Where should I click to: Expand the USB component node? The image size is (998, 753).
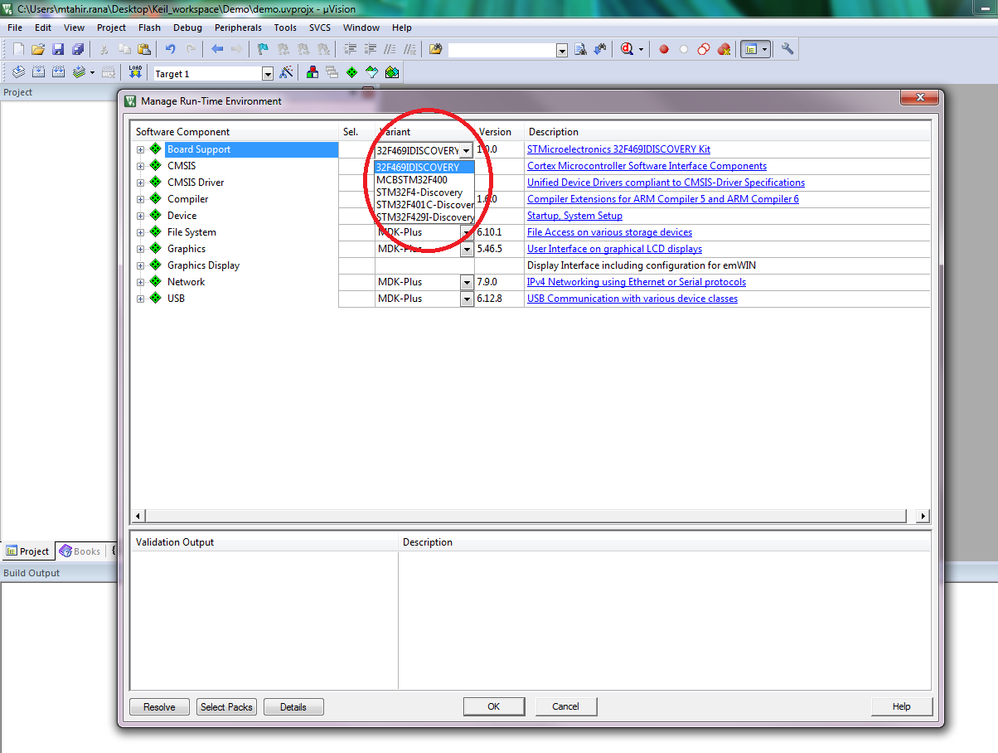tap(140, 299)
